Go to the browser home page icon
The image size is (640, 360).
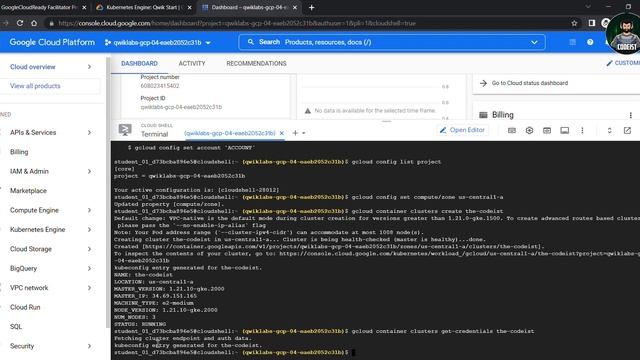point(34,23)
